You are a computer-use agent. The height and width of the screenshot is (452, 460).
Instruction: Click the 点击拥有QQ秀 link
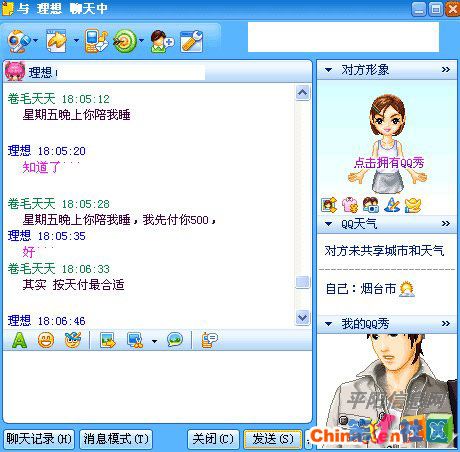coord(389,163)
